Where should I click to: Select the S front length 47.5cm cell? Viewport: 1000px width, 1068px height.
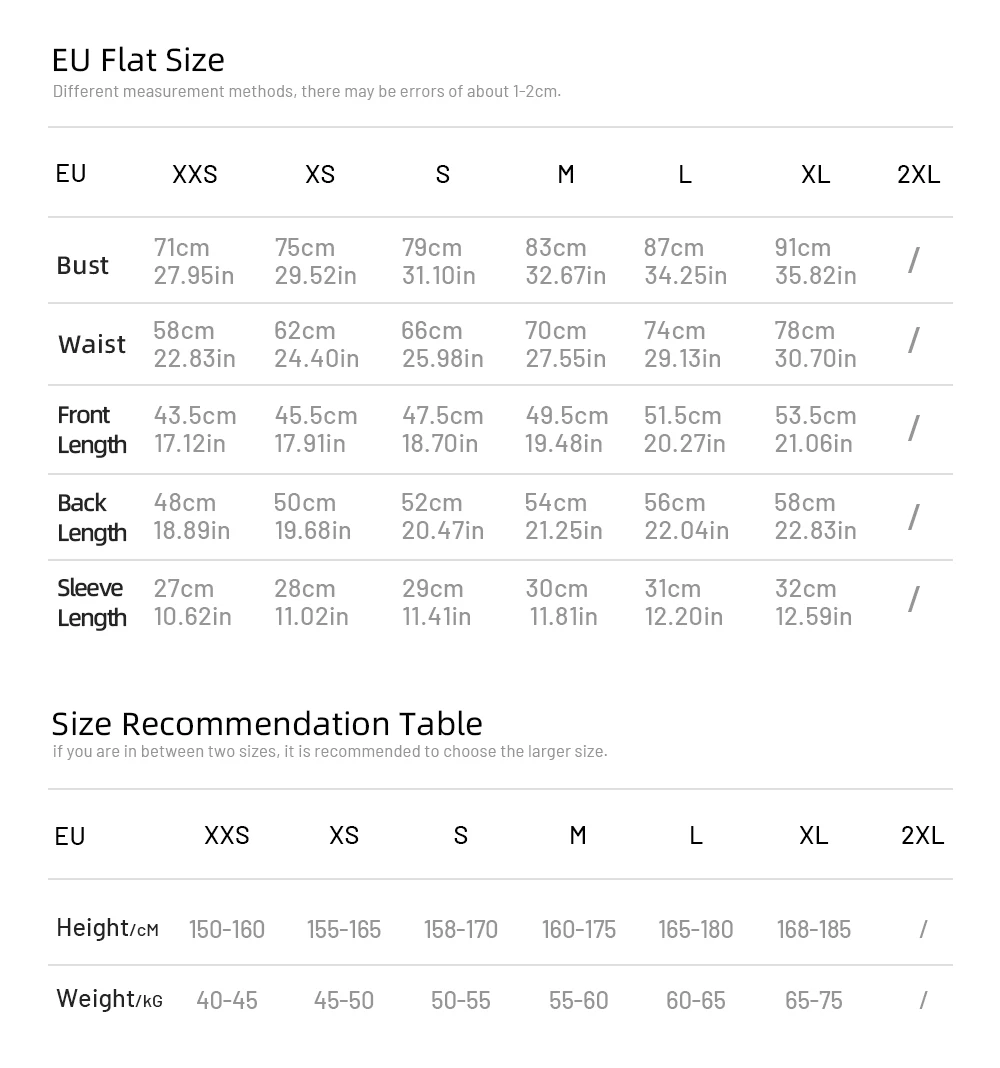click(443, 429)
